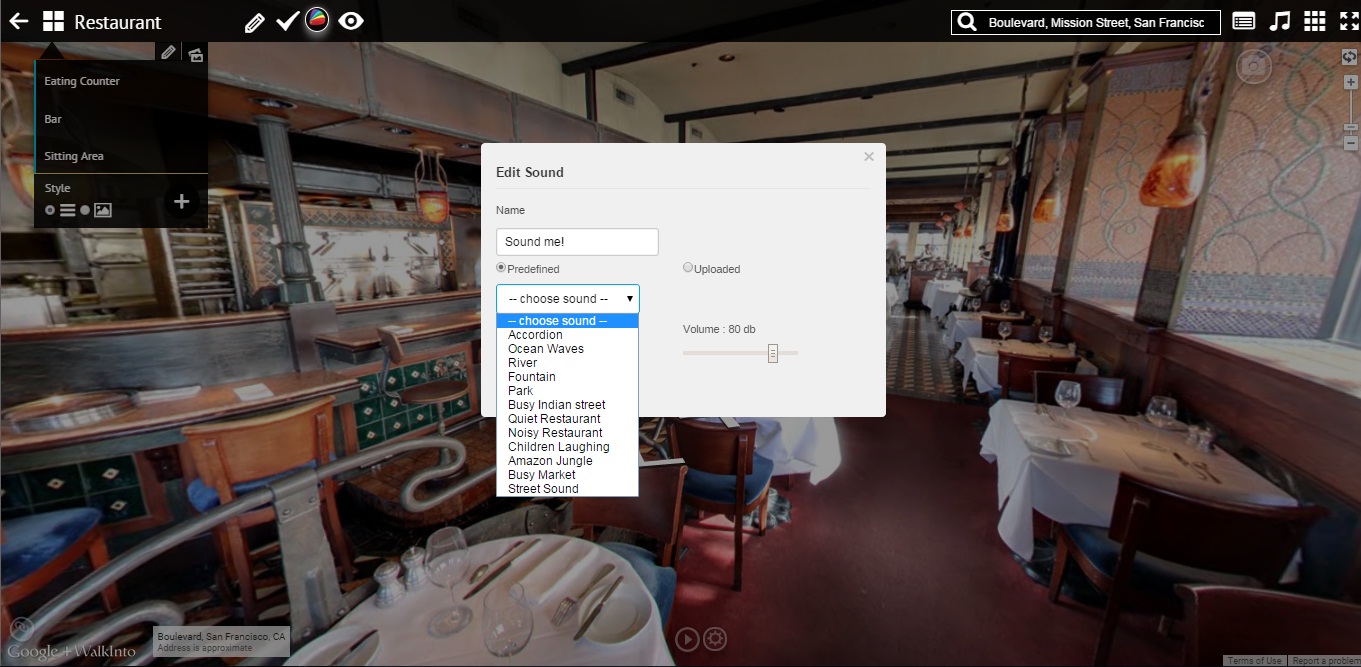Viewport: 1361px width, 667px height.
Task: Choose River from the sound list
Action: pos(567,363)
